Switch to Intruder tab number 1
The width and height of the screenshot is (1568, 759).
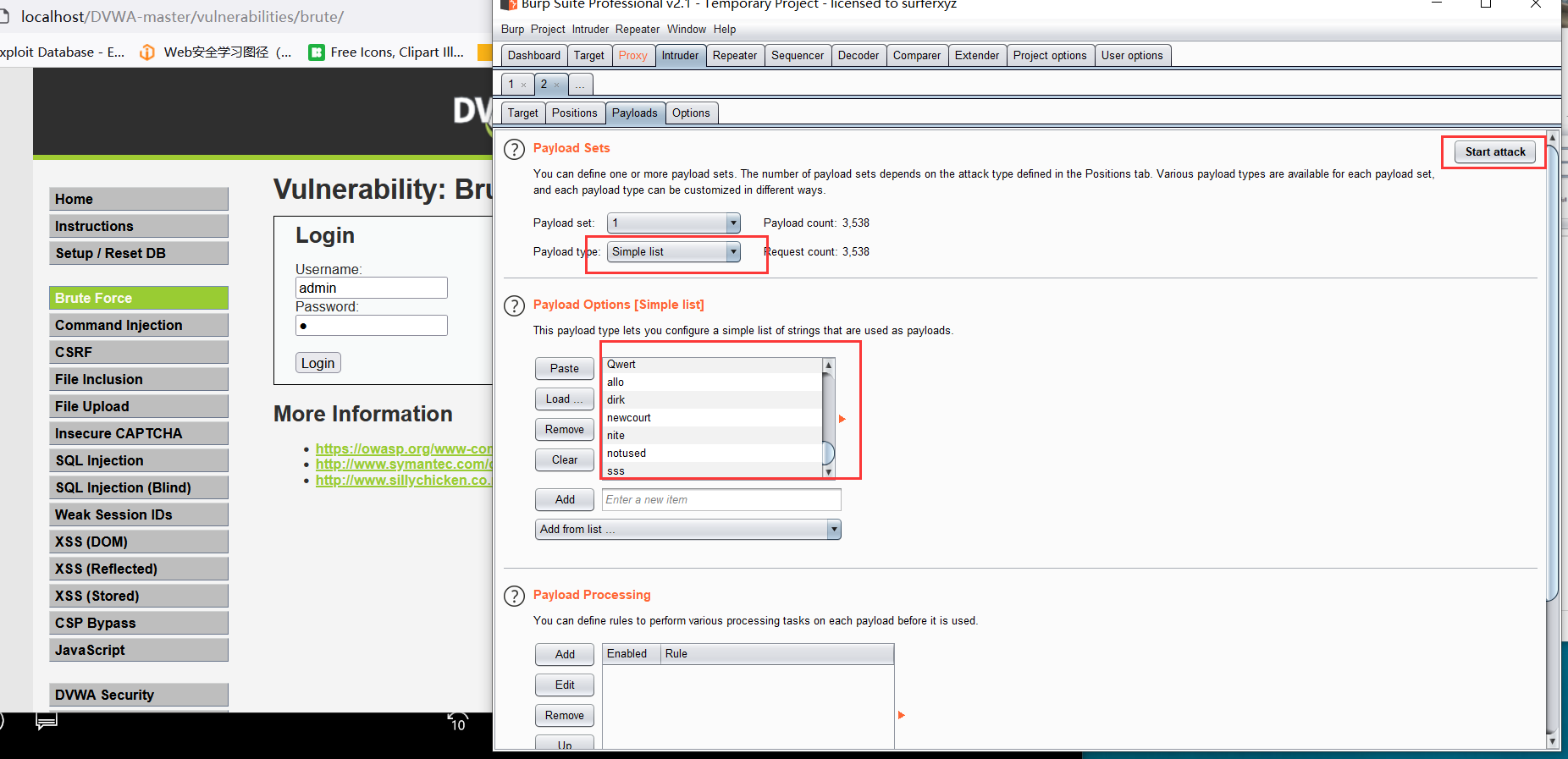pos(511,85)
